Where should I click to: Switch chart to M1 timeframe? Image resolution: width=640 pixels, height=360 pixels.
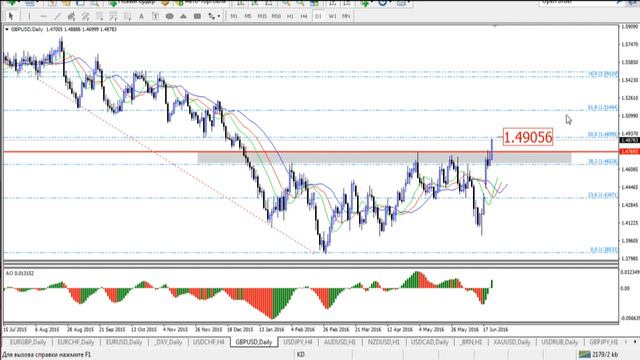point(234,16)
